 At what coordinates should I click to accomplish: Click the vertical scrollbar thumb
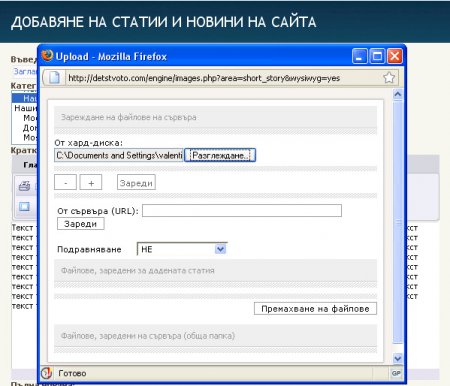point(398,223)
